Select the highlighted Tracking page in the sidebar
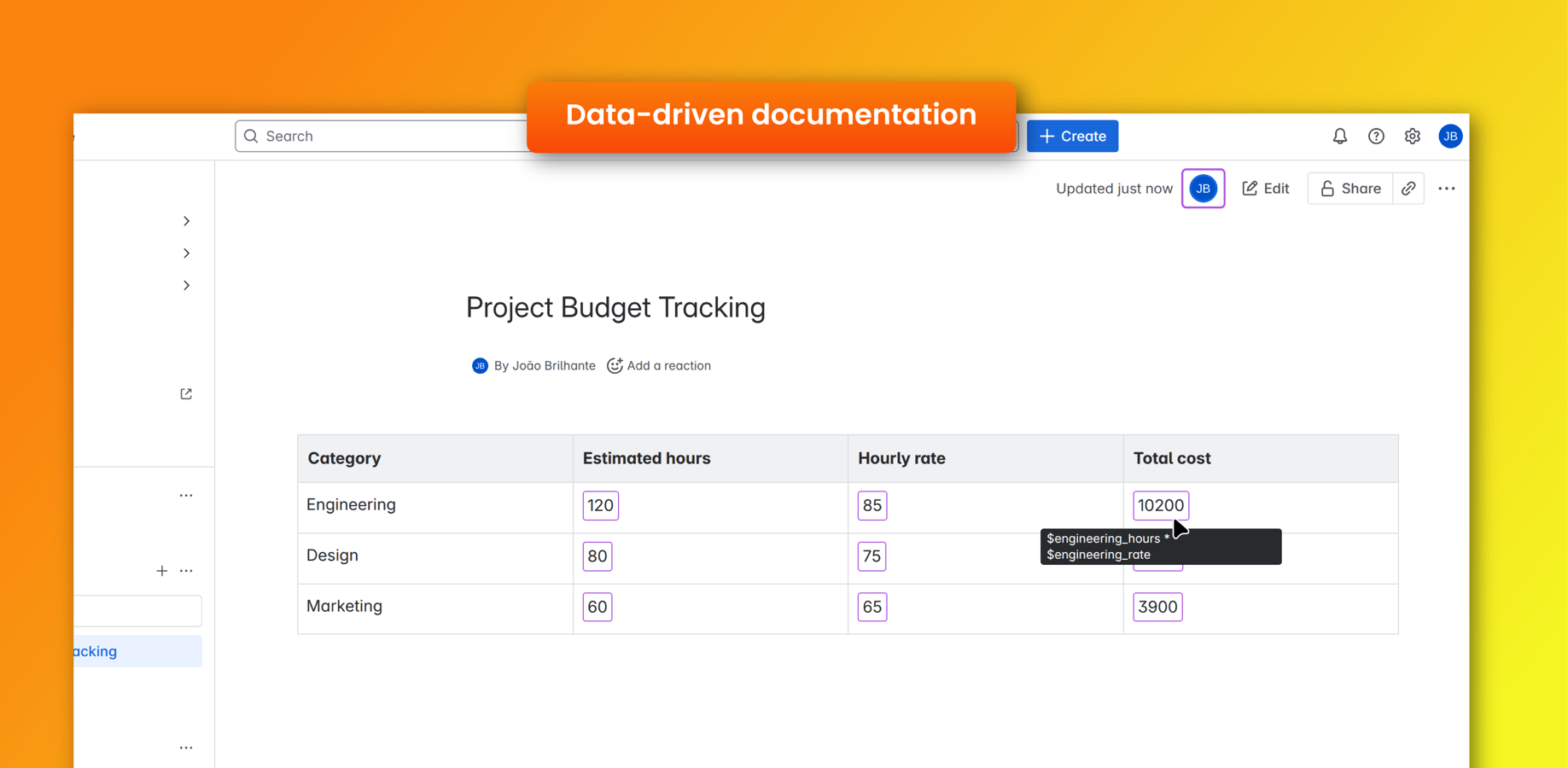The image size is (1568, 768). 138,651
